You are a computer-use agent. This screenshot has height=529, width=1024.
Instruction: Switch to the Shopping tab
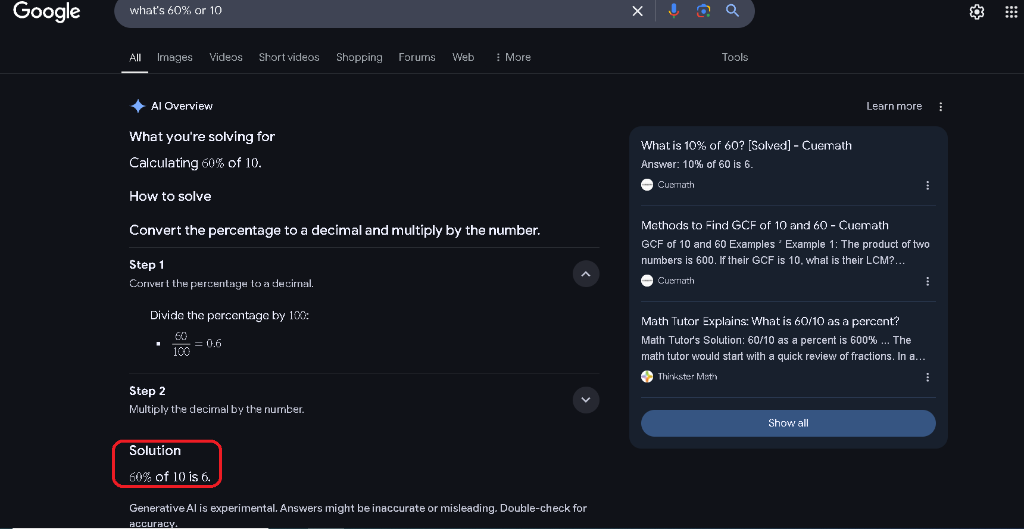(359, 58)
